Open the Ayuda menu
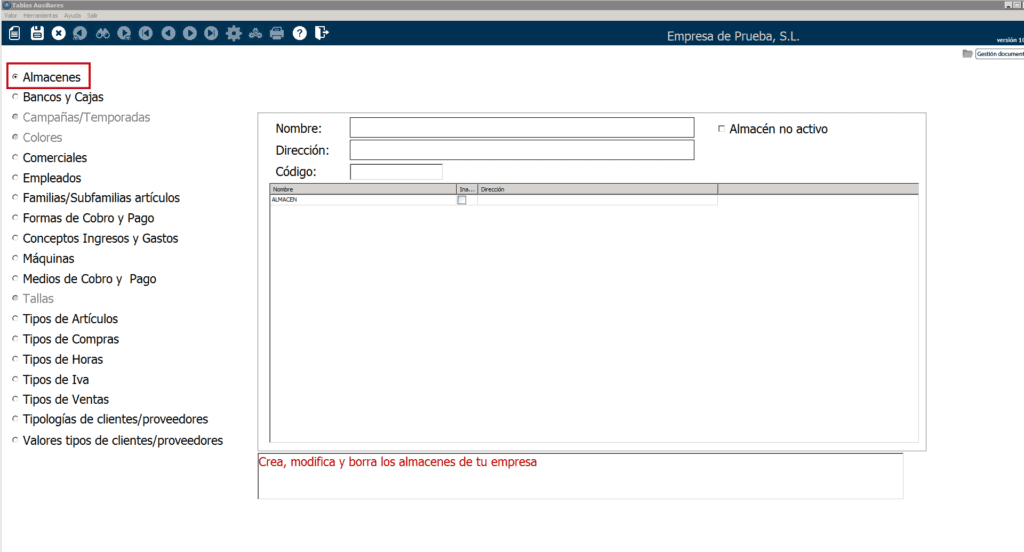1024x552 pixels. [x=73, y=16]
